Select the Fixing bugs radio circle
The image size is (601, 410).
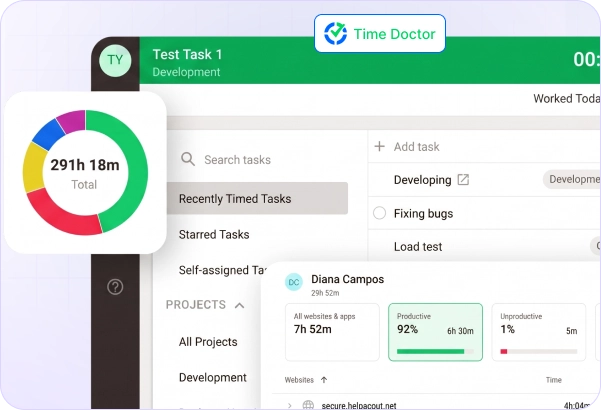[x=379, y=213]
